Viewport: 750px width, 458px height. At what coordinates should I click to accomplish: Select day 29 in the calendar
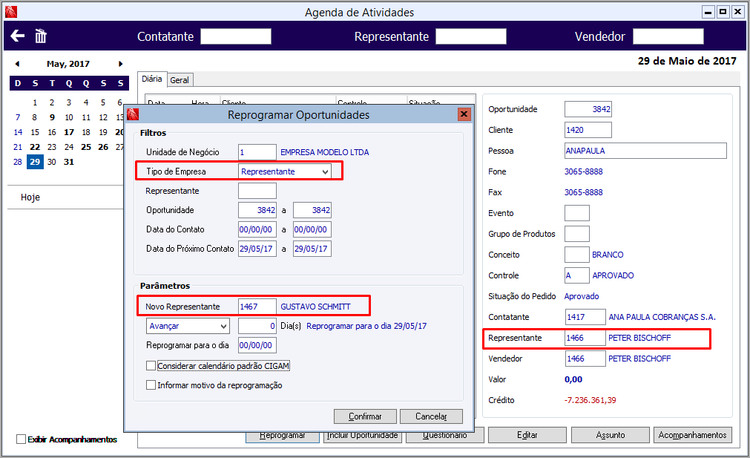pos(35,162)
